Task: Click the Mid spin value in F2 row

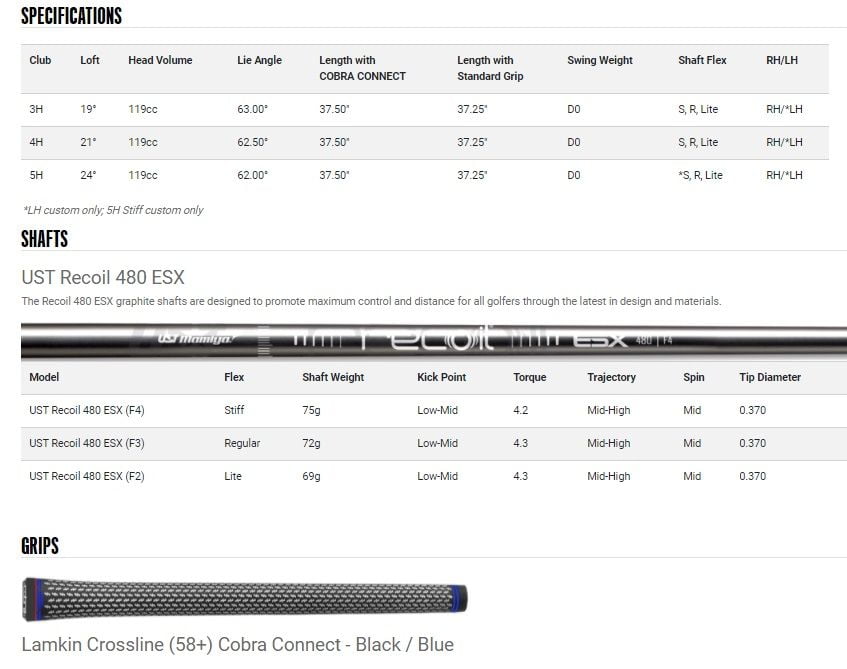Action: (x=692, y=476)
